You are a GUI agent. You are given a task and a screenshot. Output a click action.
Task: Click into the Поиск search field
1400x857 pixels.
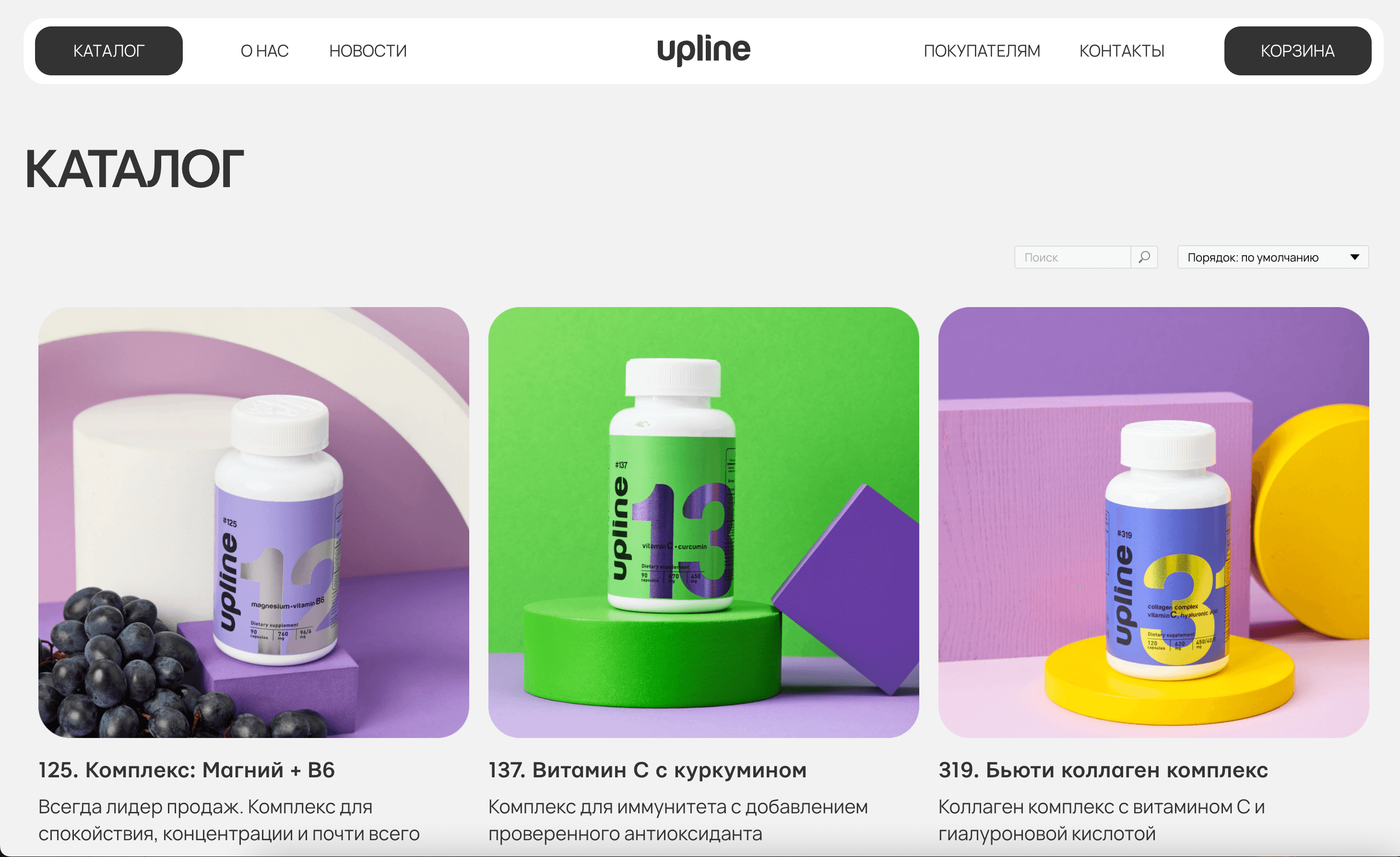tap(1072, 257)
